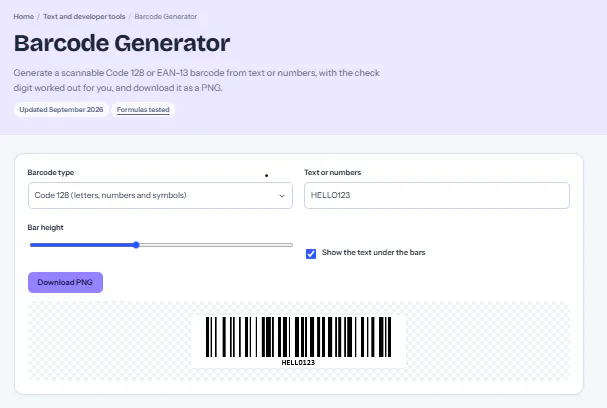Image resolution: width=607 pixels, height=408 pixels.
Task: Click the unfilled part of Bar height track
Action: click(x=216, y=245)
